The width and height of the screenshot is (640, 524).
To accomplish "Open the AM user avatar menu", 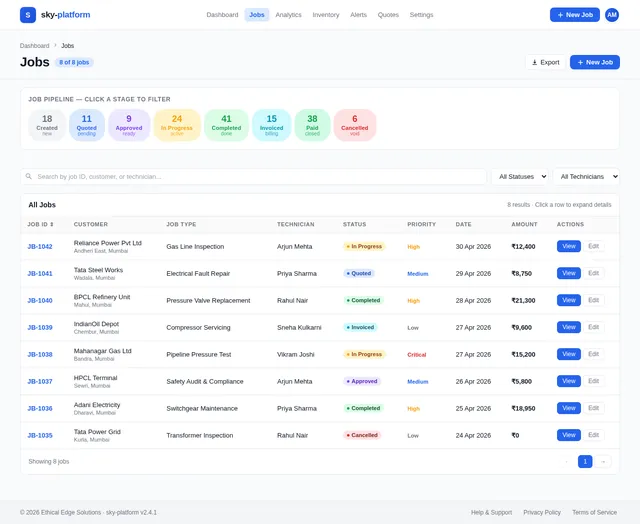I will click(611, 15).
